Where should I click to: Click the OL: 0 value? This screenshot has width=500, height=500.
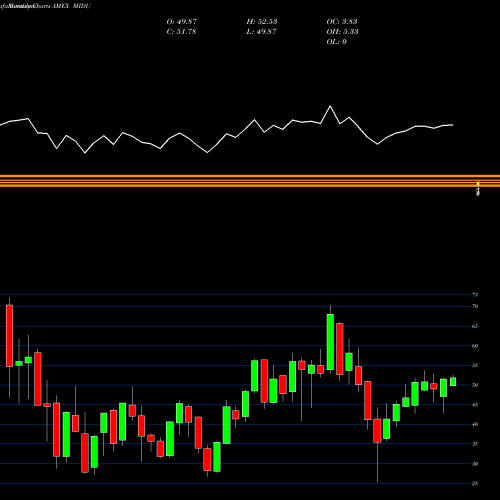(x=337, y=42)
